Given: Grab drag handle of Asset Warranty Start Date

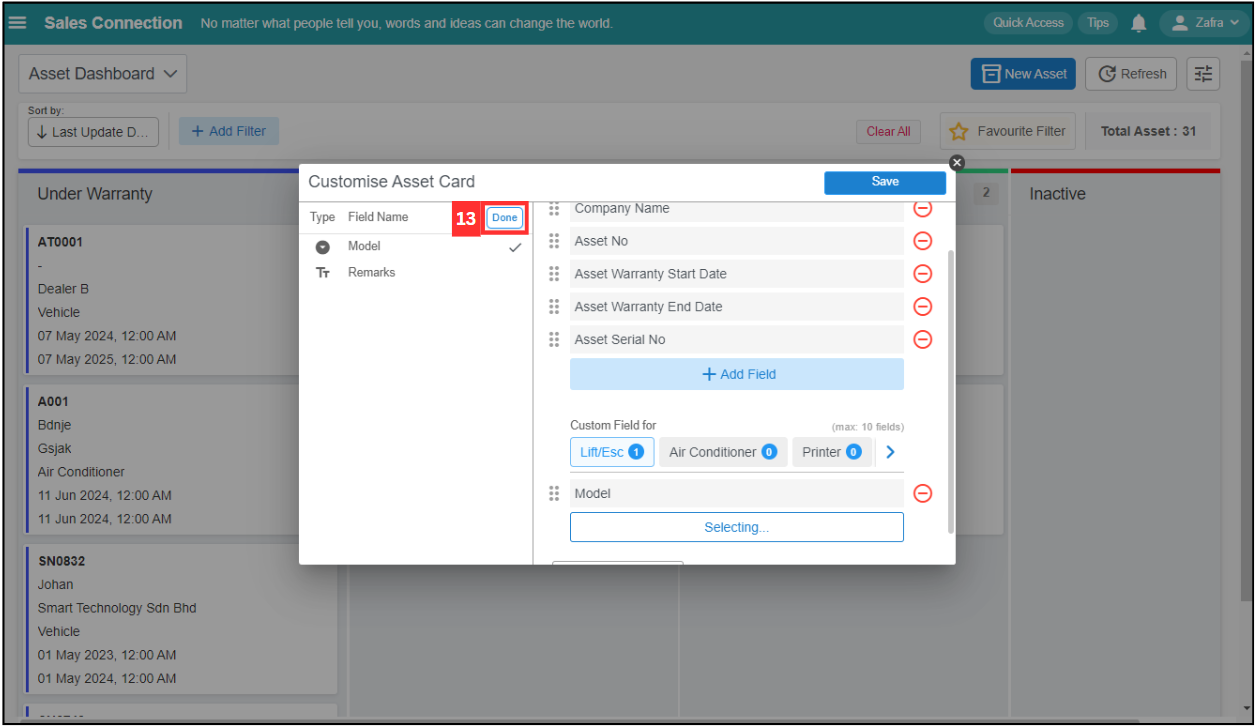Looking at the screenshot, I should point(554,274).
